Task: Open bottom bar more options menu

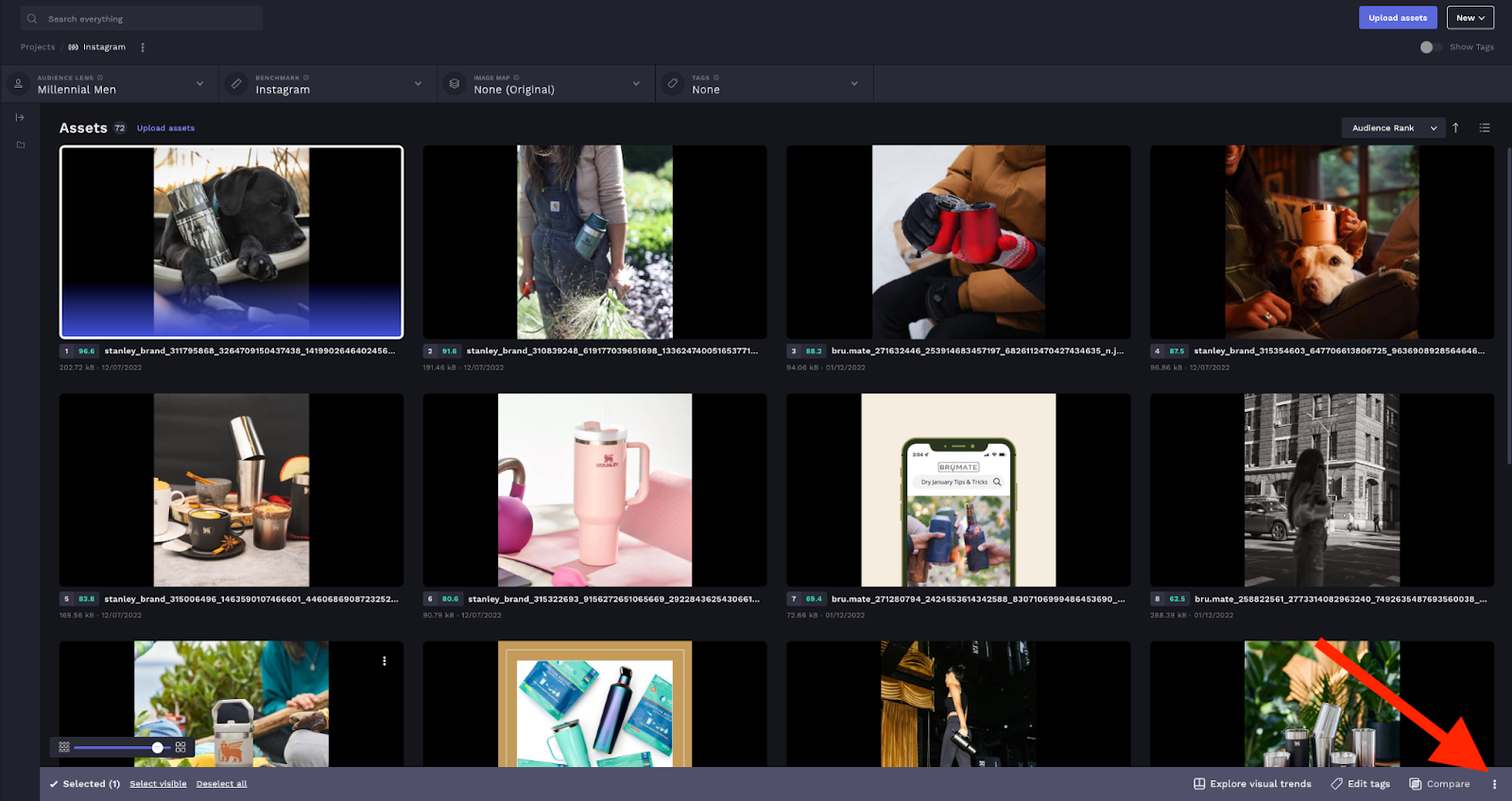Action: tap(1494, 784)
